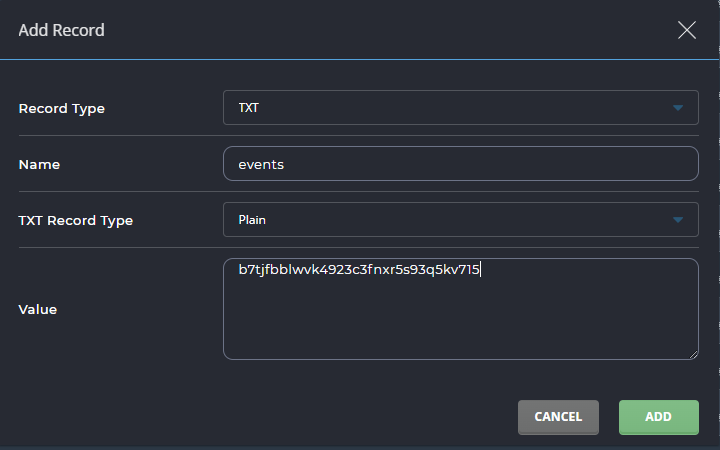
Task: Click the word events in Name
Action: click(x=261, y=164)
